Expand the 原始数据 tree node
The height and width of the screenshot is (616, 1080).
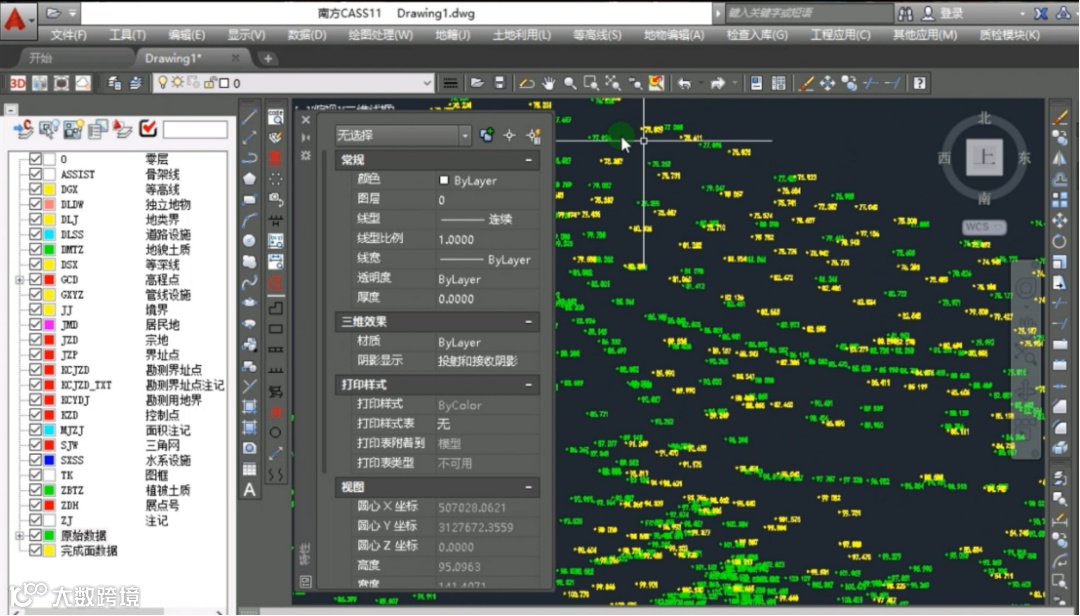tap(20, 535)
